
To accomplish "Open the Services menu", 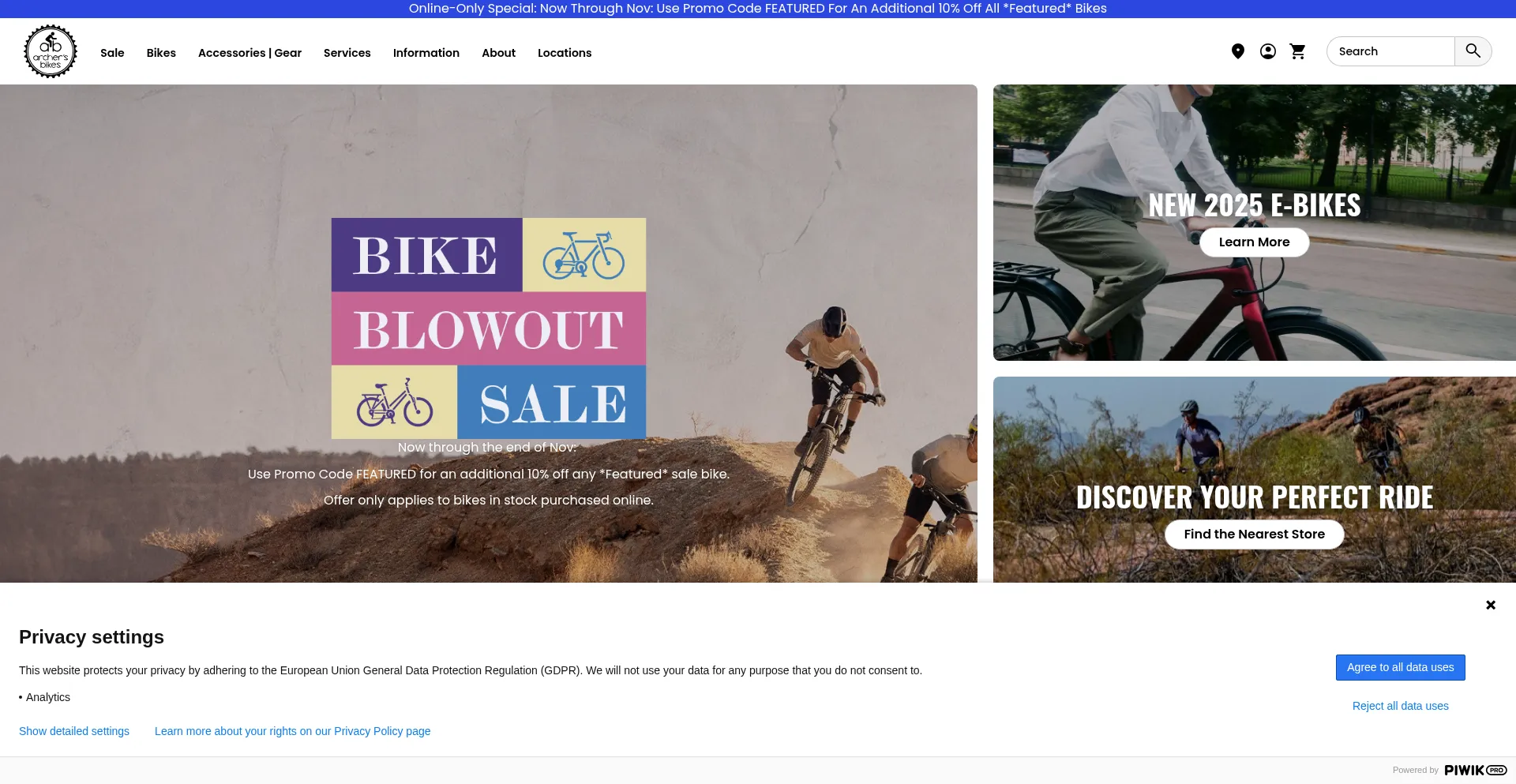I will point(347,53).
